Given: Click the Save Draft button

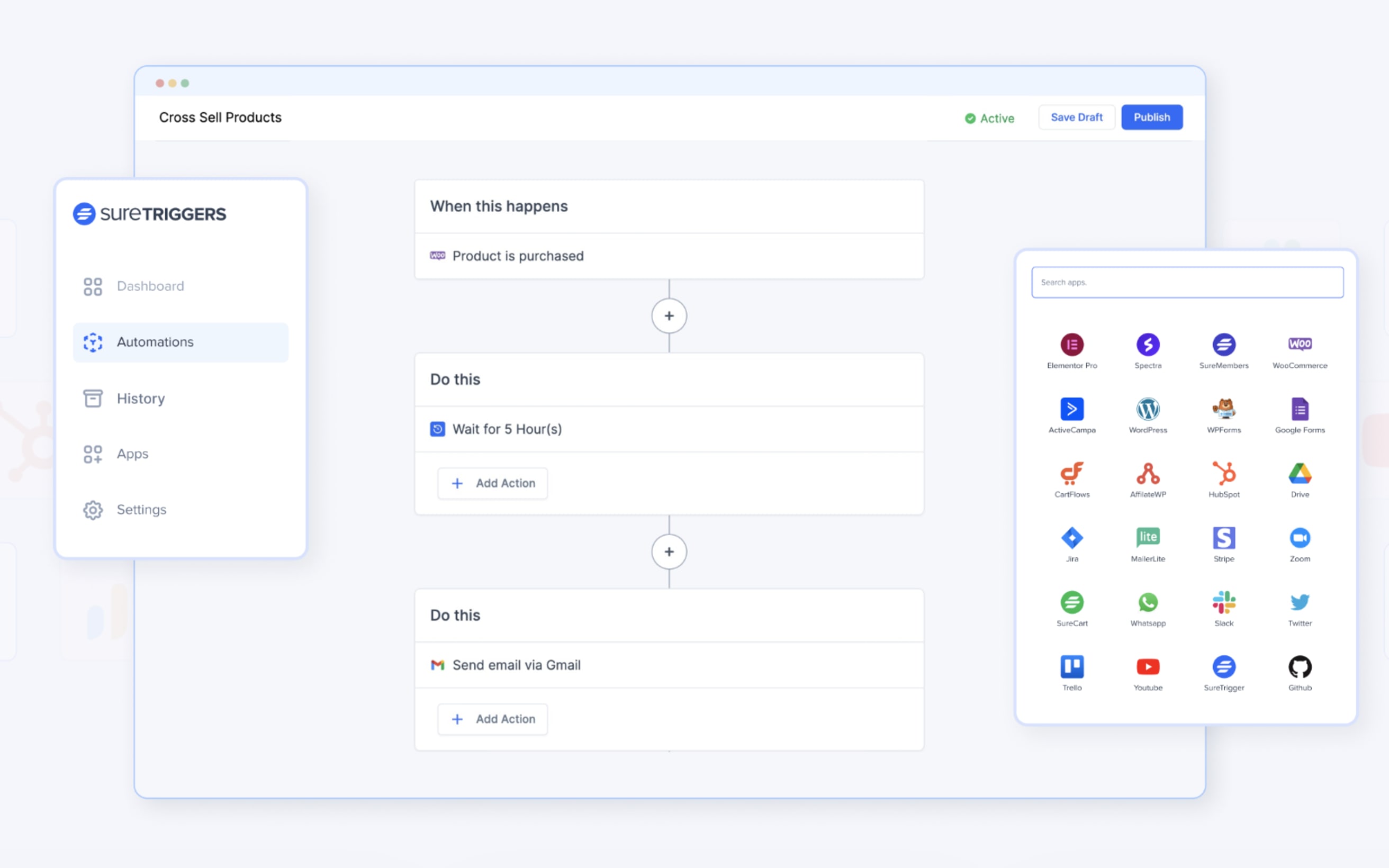Looking at the screenshot, I should pyautogui.click(x=1076, y=117).
